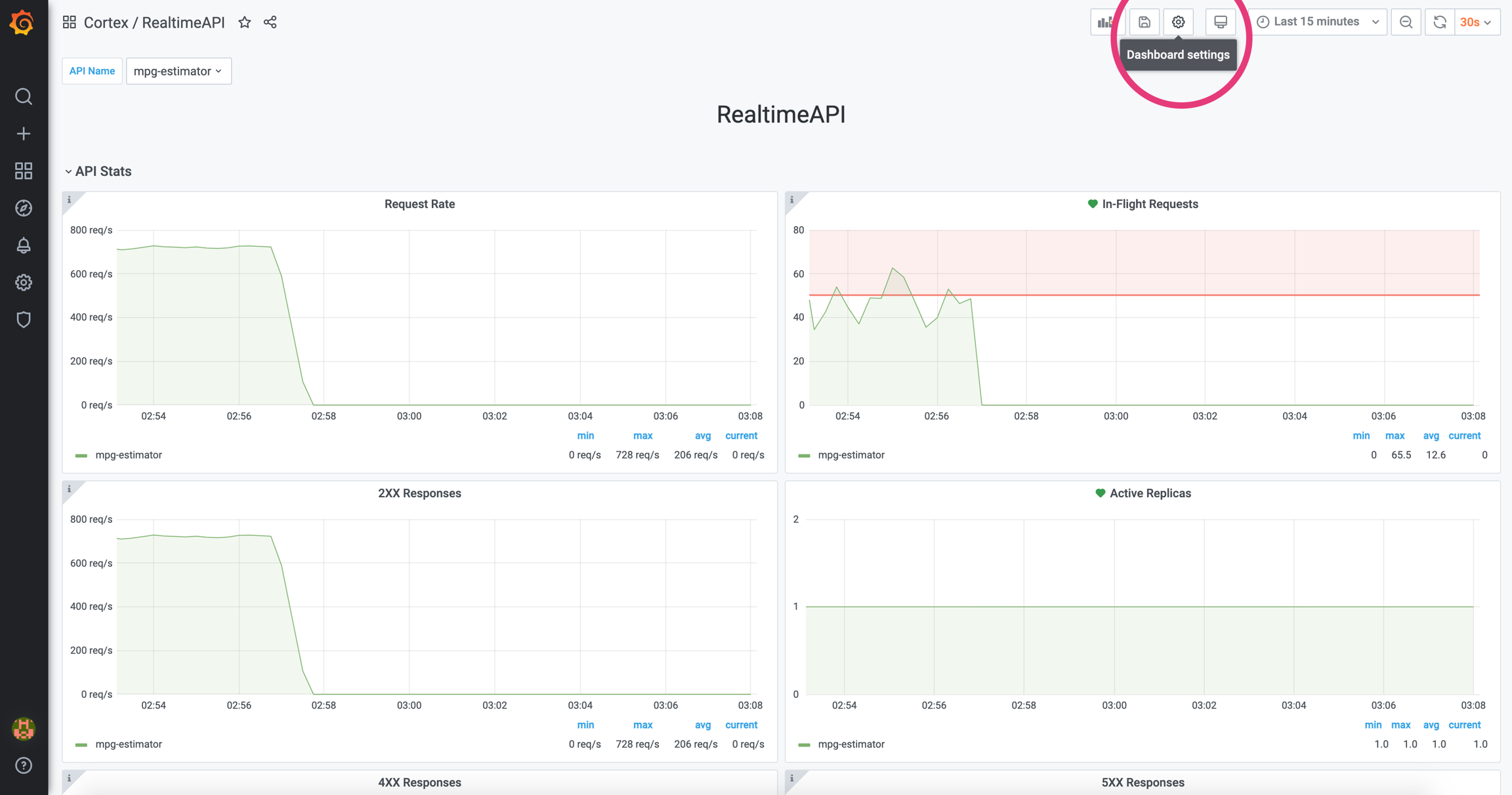Click the Create plus icon in sidebar
Image resolution: width=1512 pixels, height=795 pixels.
24,134
